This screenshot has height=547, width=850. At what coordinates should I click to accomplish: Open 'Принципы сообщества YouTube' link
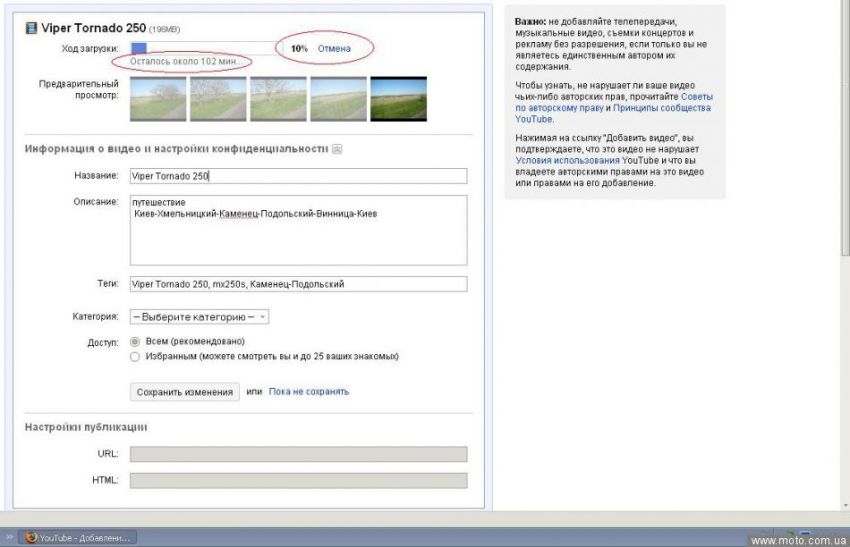pyautogui.click(x=613, y=113)
